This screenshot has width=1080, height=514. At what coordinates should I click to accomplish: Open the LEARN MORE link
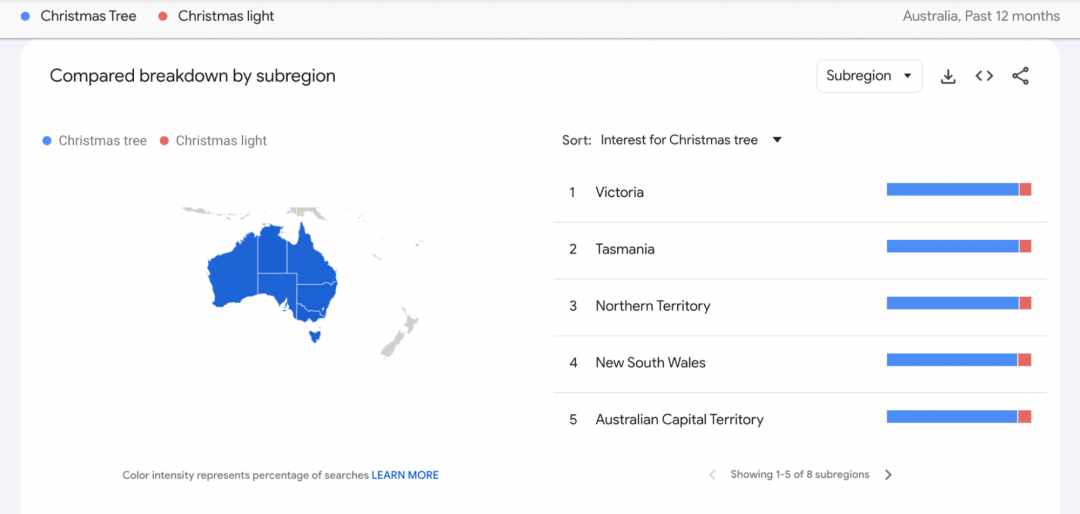[405, 475]
